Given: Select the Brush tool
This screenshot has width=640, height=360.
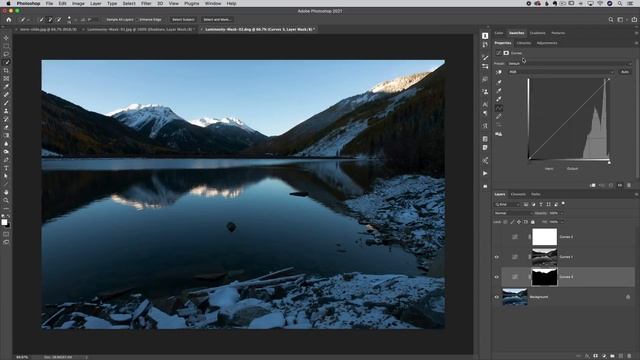Looking at the screenshot, I should (6, 103).
